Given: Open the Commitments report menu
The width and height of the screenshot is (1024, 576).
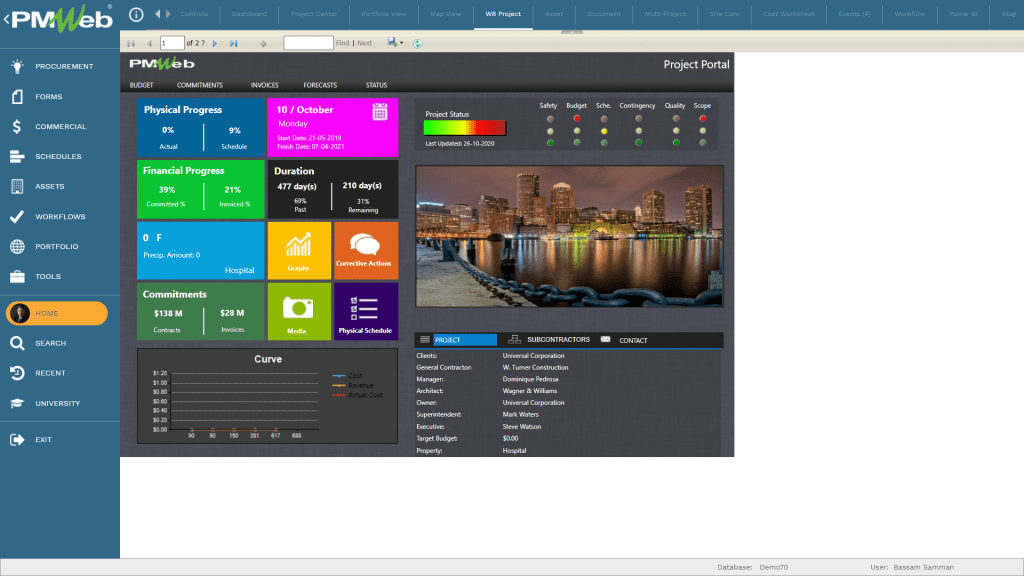Looking at the screenshot, I should pos(200,85).
